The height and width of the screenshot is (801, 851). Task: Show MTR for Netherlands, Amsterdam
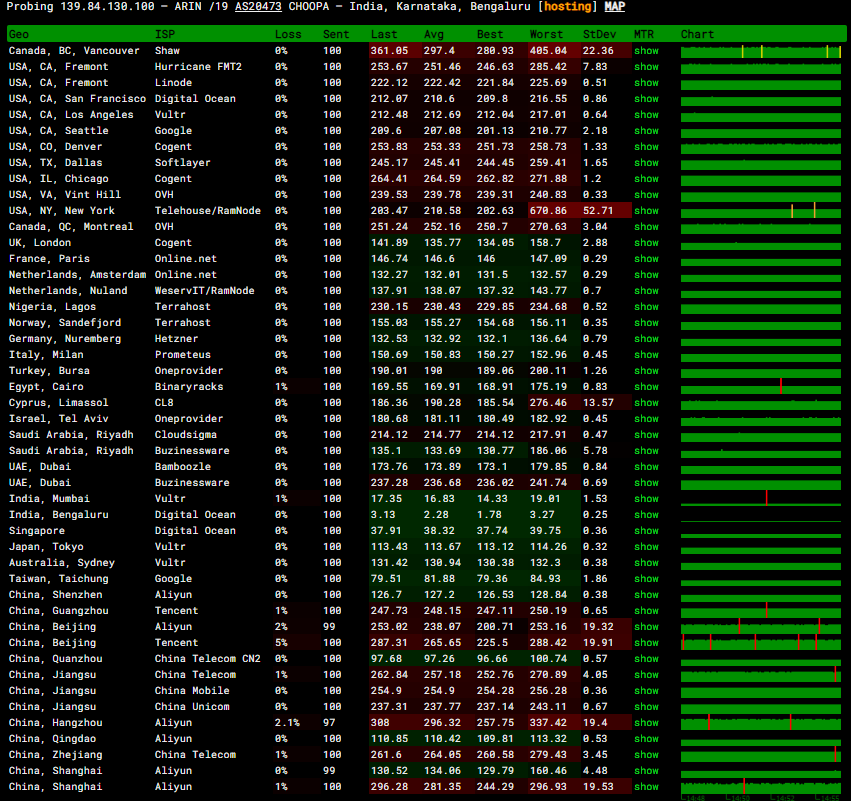646,275
